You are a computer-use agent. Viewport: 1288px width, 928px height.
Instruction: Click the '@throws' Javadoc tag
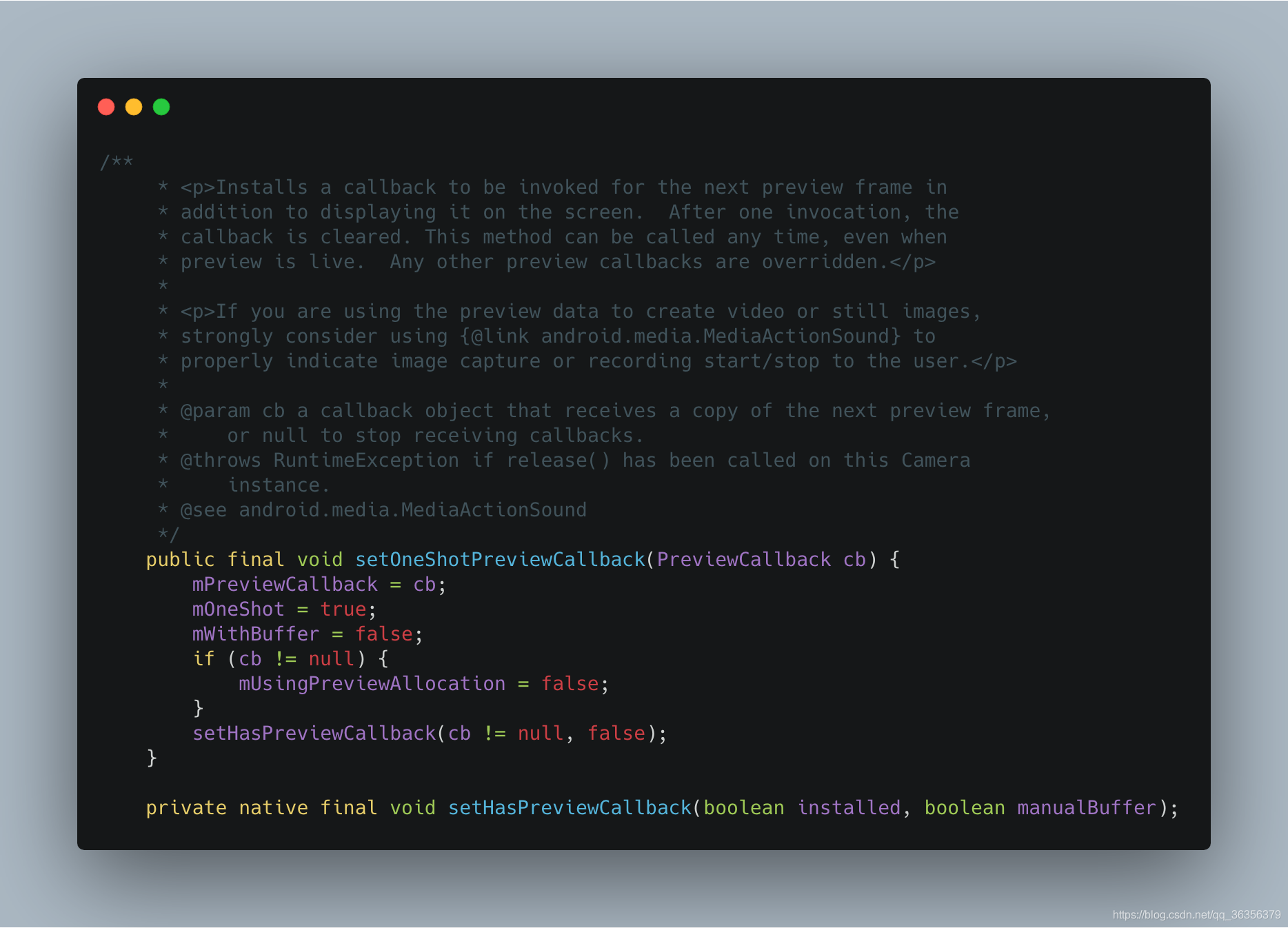pyautogui.click(x=221, y=460)
